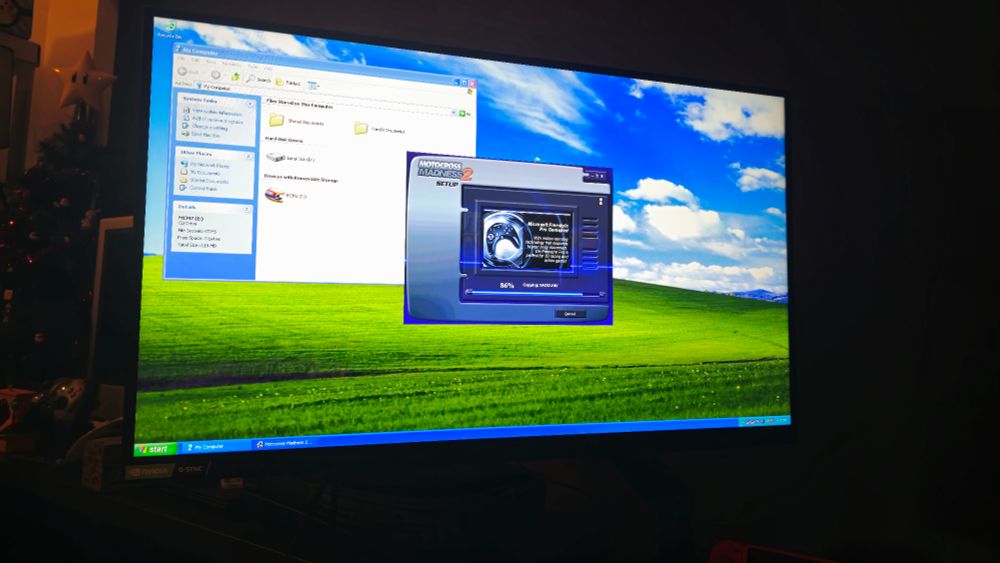Select the Shared Documents folder icon
This screenshot has height=563, width=1000.
tap(276, 119)
